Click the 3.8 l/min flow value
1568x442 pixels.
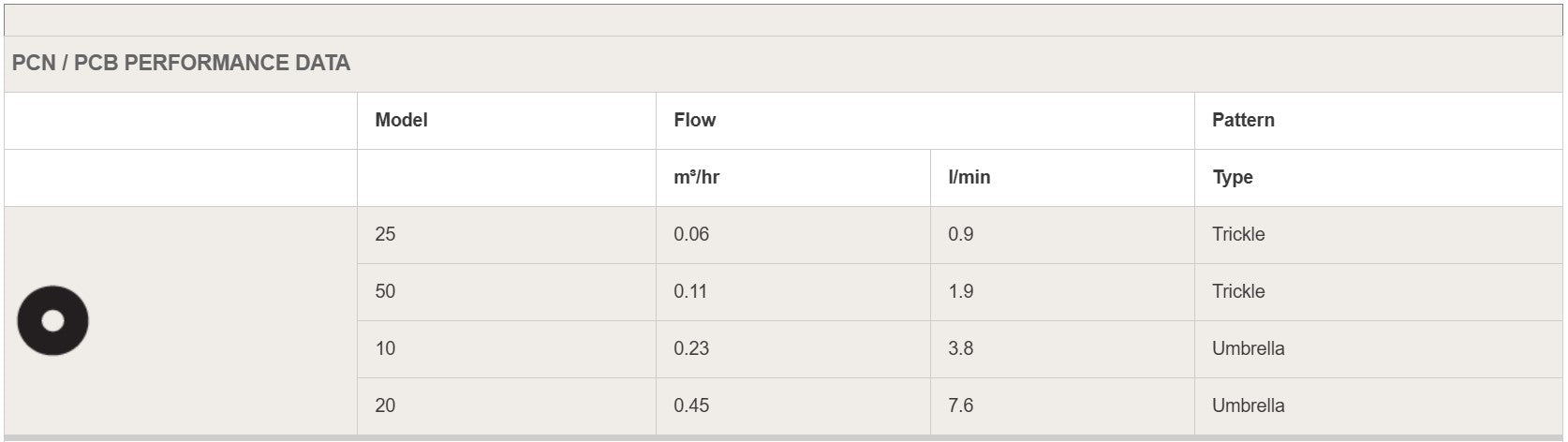[960, 348]
